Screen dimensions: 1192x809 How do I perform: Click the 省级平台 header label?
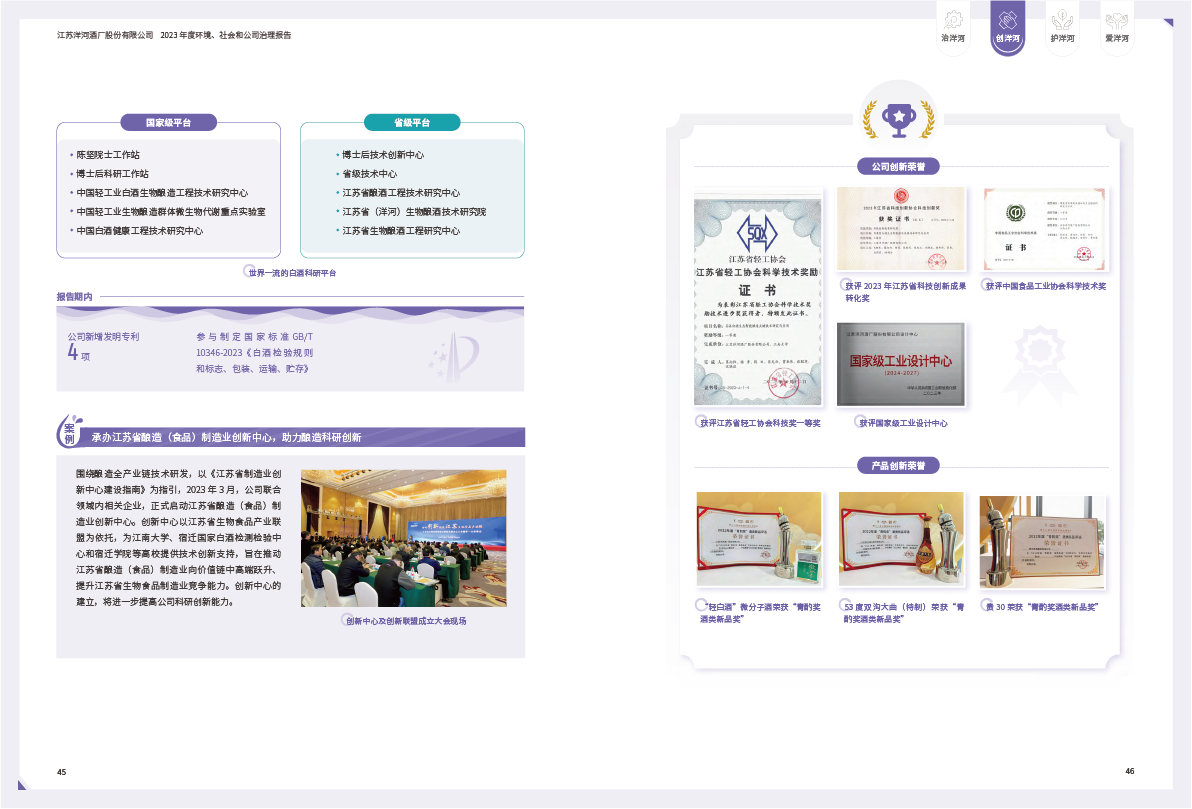(411, 123)
